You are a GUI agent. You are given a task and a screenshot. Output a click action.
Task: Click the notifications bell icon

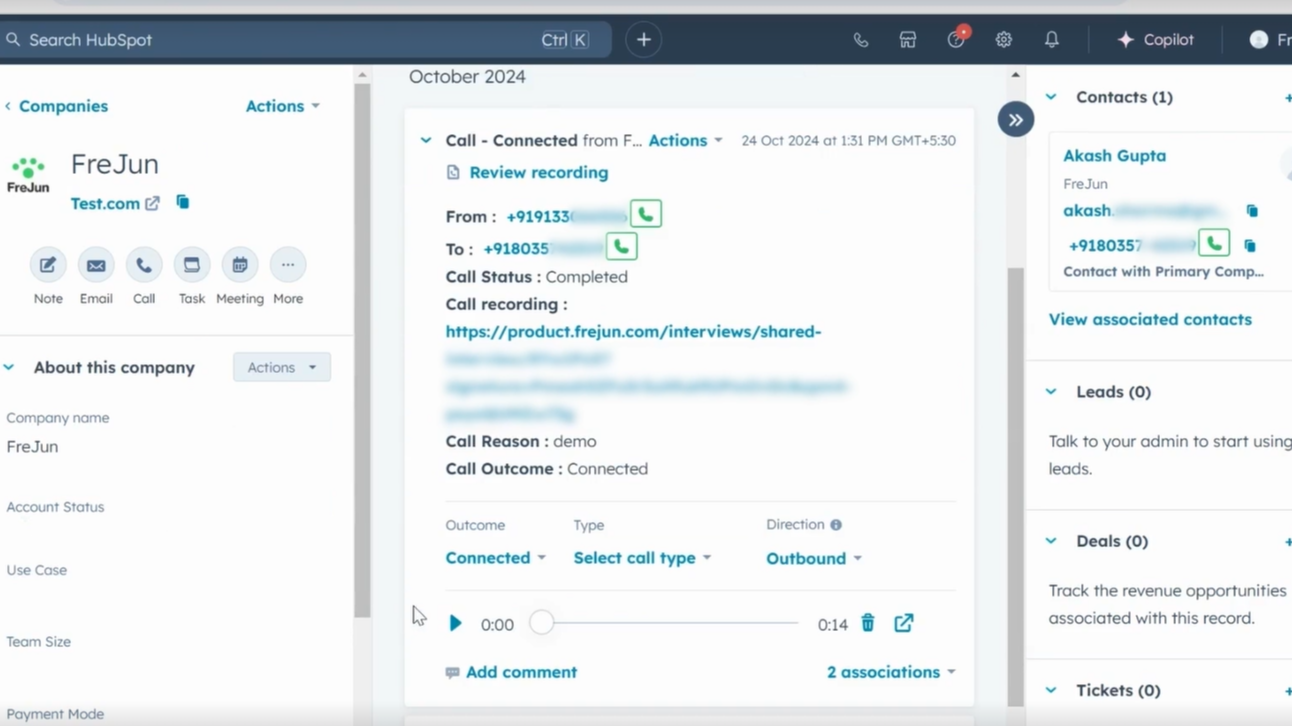click(1051, 40)
